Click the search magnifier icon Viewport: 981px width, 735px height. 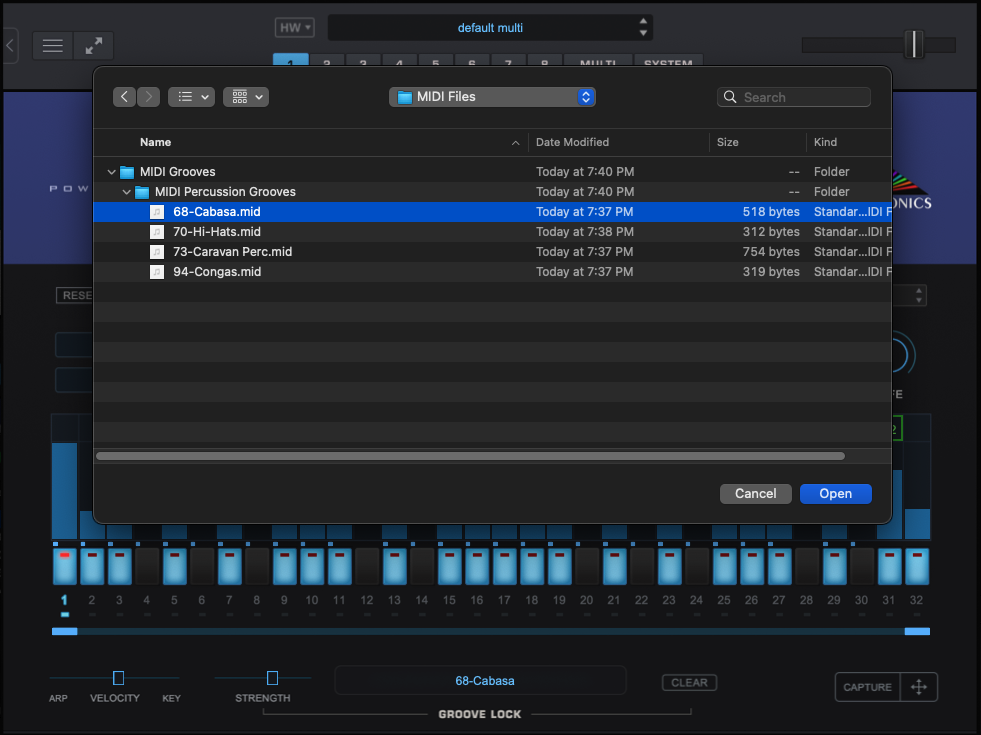click(729, 97)
